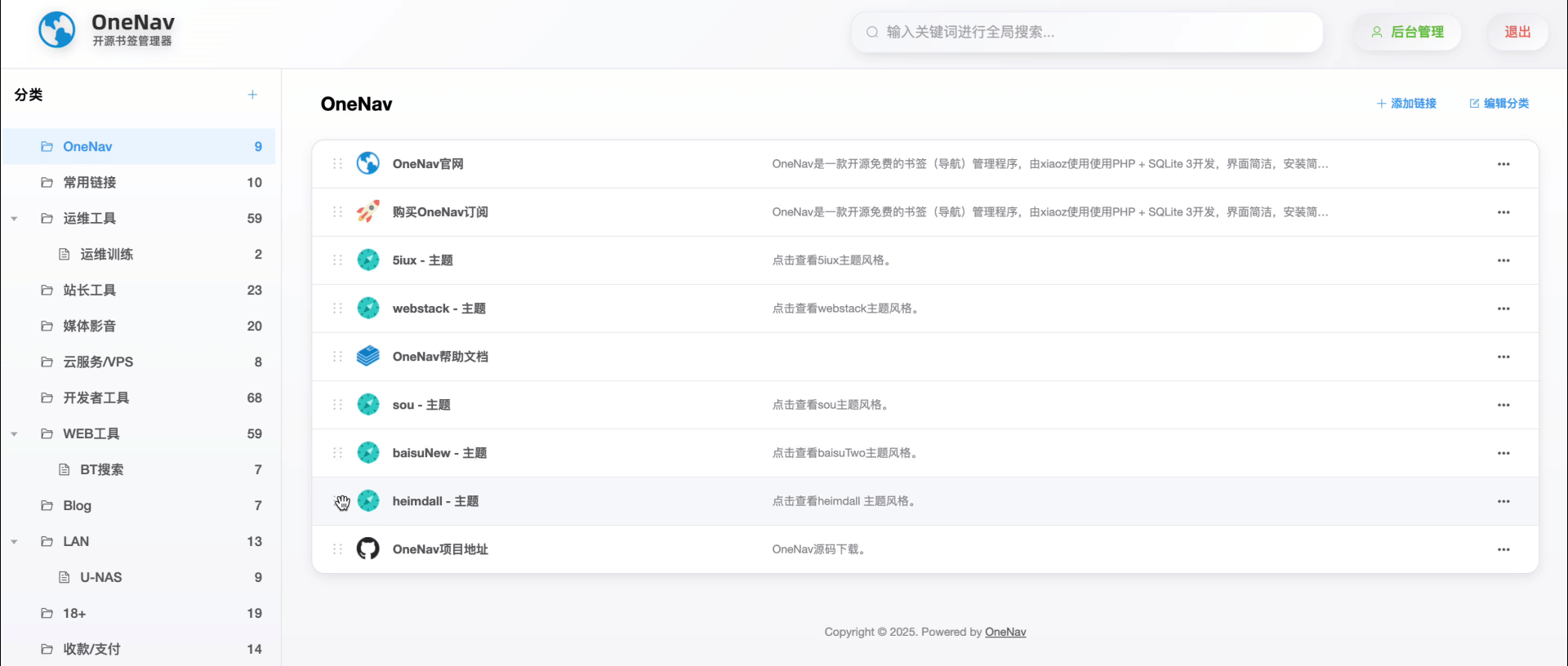The image size is (1568, 666).
Task: Click the drag handle of sou - 主题 row
Action: click(x=337, y=404)
